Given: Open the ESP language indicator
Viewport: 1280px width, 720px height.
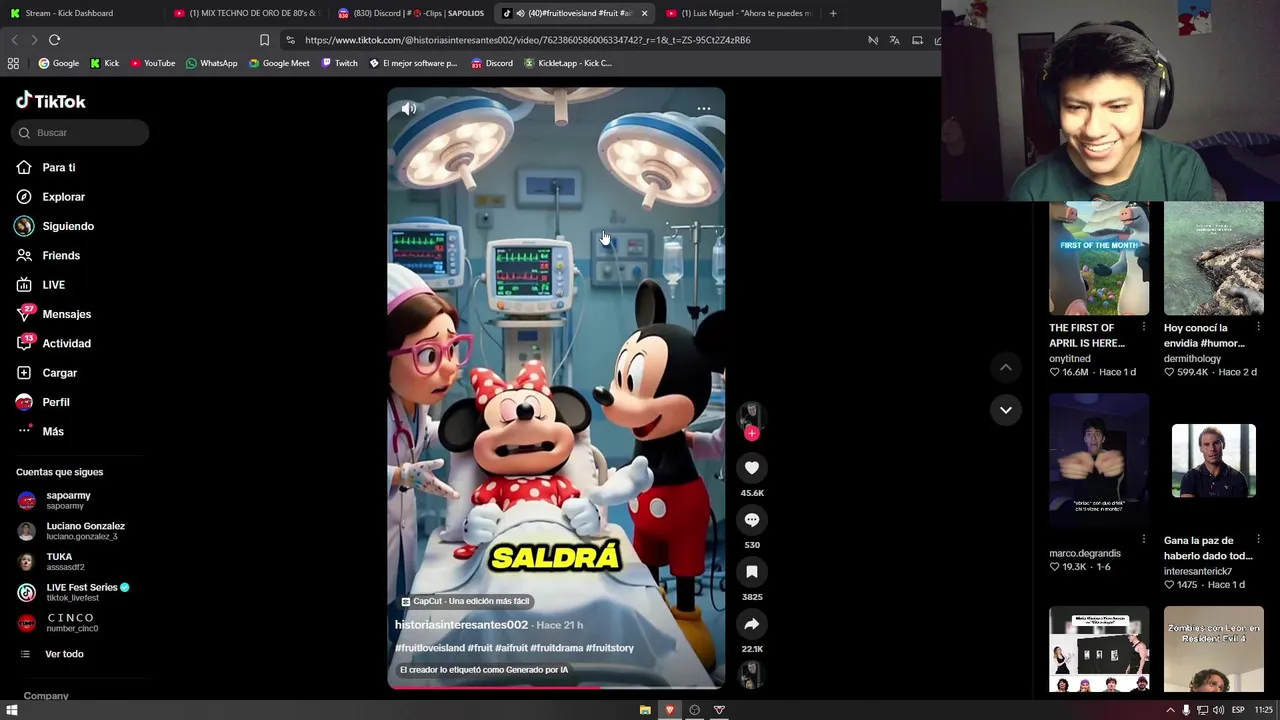Looking at the screenshot, I should click(1238, 710).
